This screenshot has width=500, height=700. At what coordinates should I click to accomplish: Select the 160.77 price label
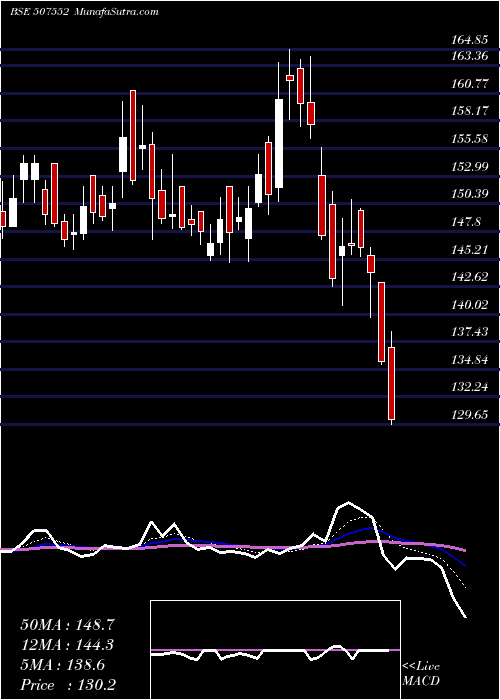(470, 83)
